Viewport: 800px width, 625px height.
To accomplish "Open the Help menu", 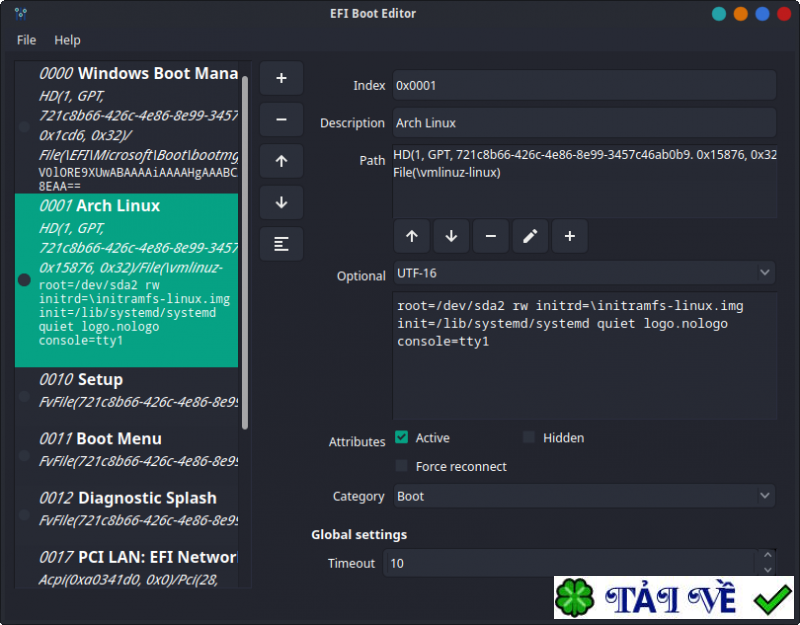I will click(67, 40).
